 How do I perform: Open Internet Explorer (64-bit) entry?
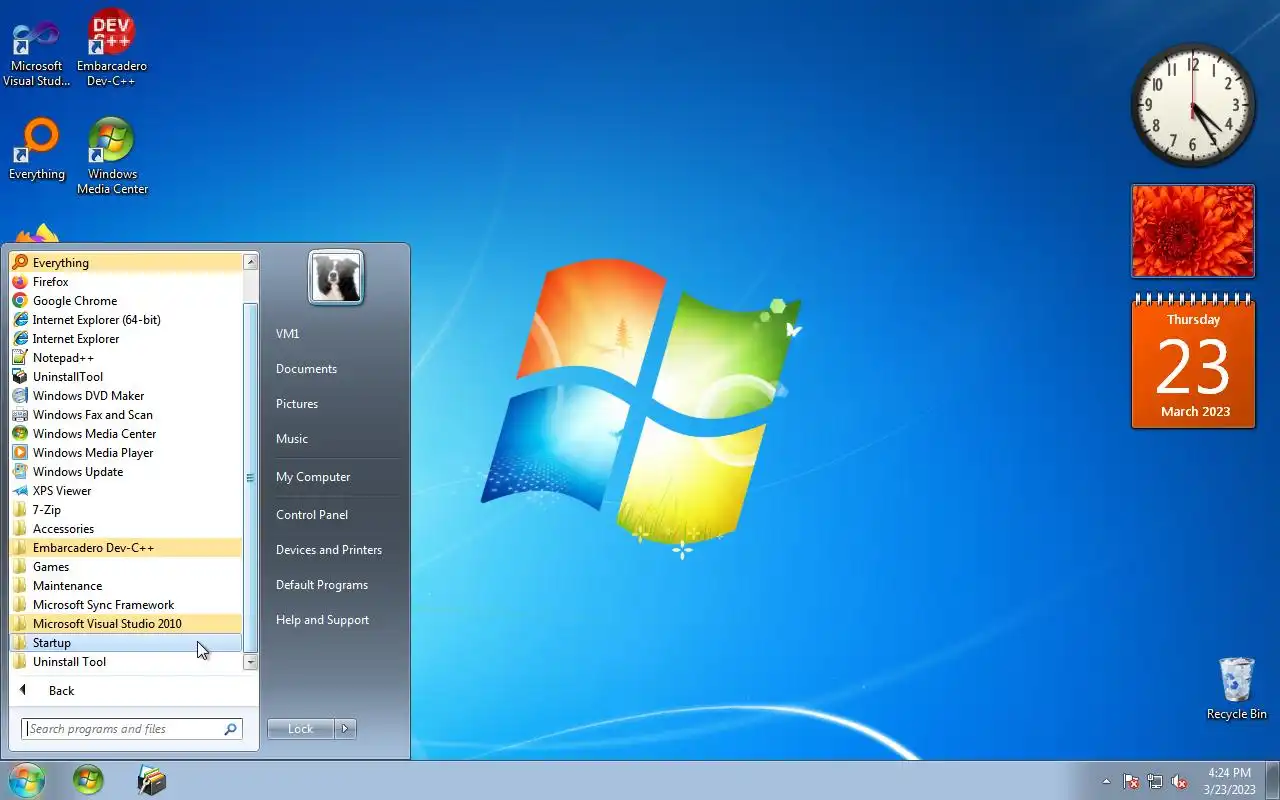tap(126, 320)
